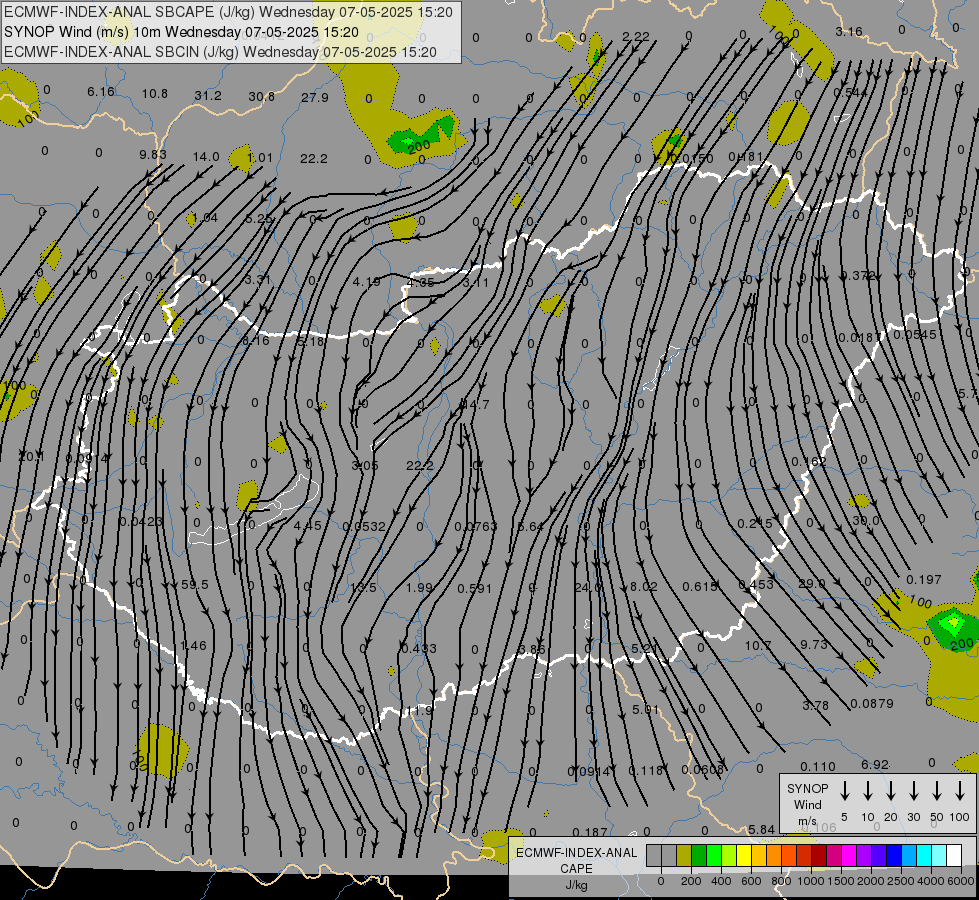Click the 5.84 value above CAPE legend

[762, 829]
